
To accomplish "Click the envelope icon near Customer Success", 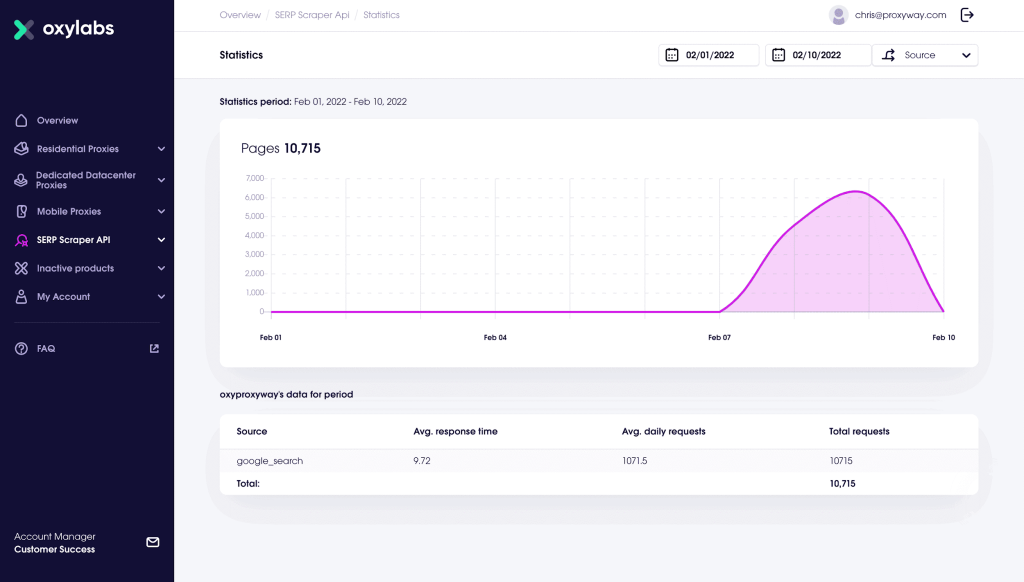I will tap(152, 542).
